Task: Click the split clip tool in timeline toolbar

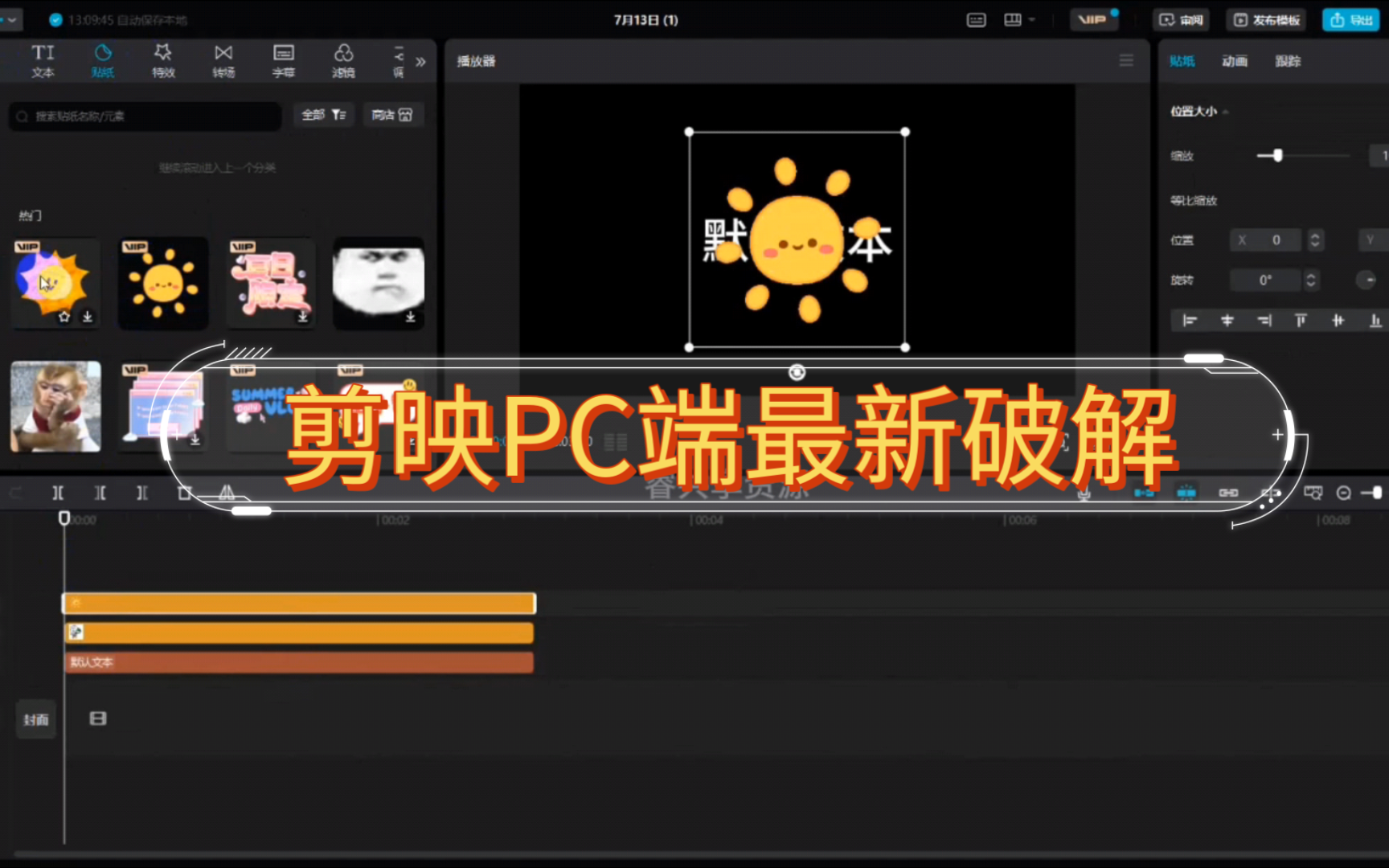Action: [58, 493]
